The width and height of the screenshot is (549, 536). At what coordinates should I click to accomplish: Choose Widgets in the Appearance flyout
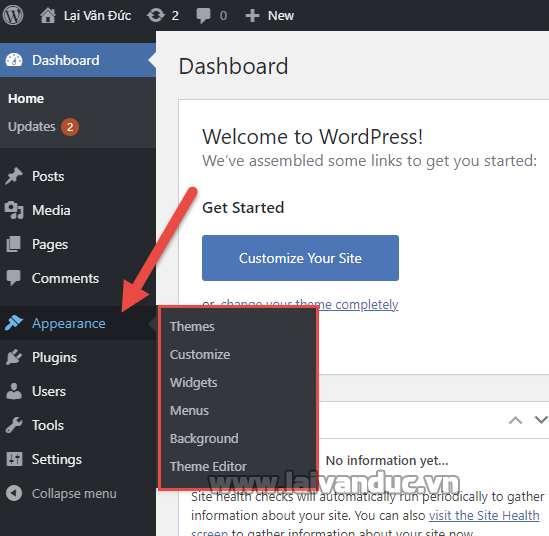194,382
